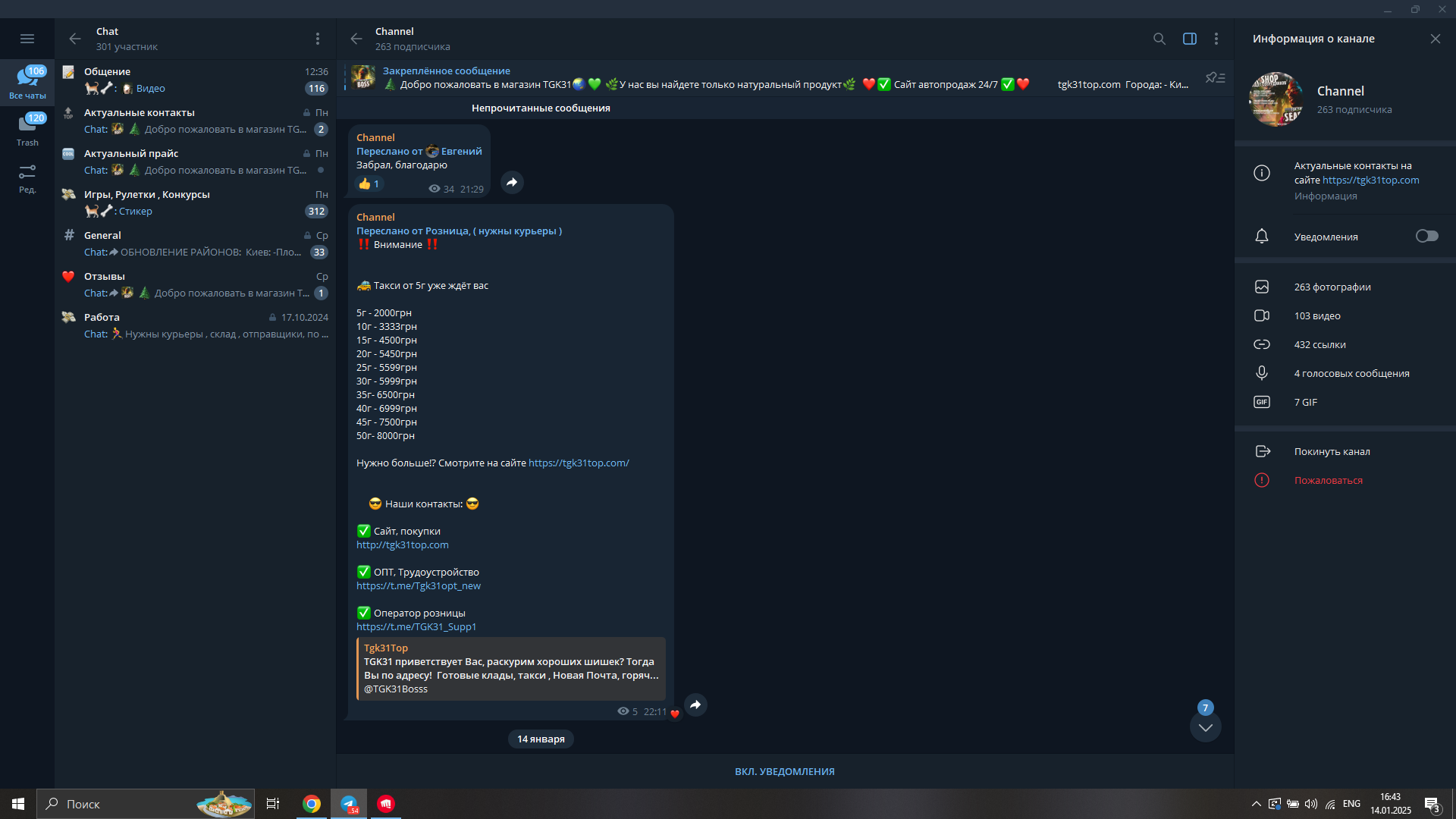The image size is (1456, 819).
Task: Click the '14 января' date marker
Action: [541, 739]
